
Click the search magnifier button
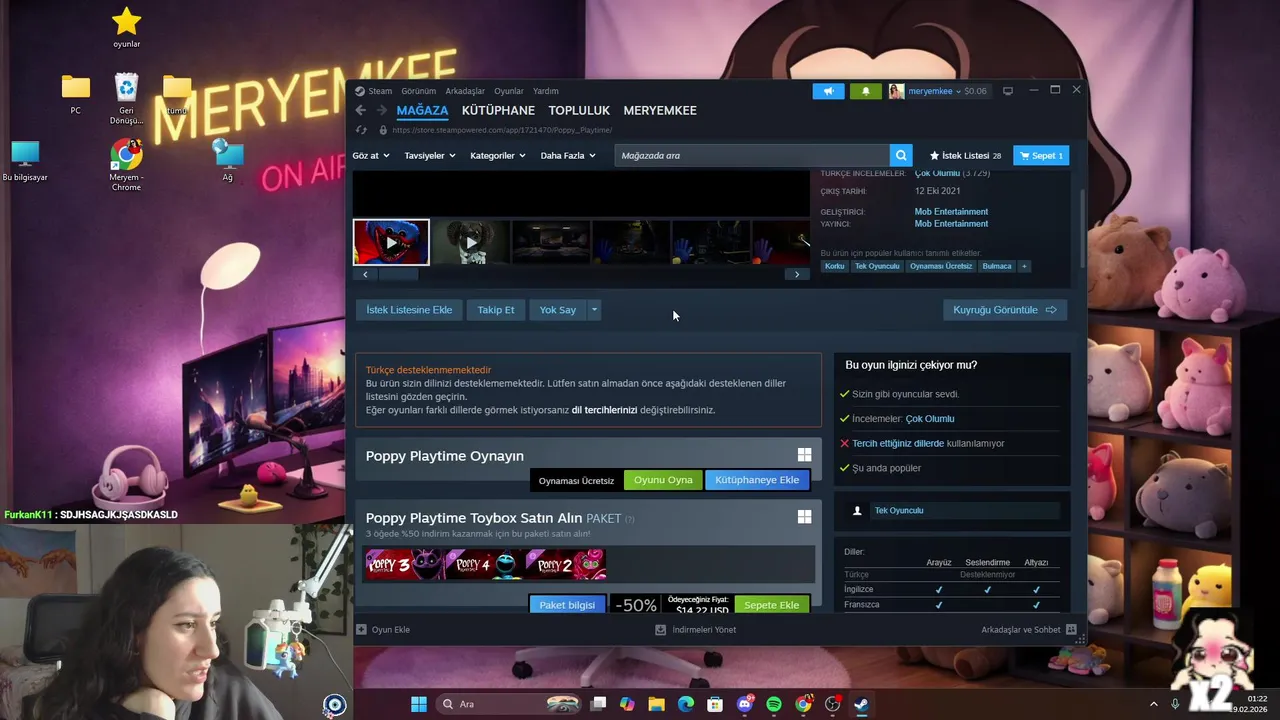(901, 155)
